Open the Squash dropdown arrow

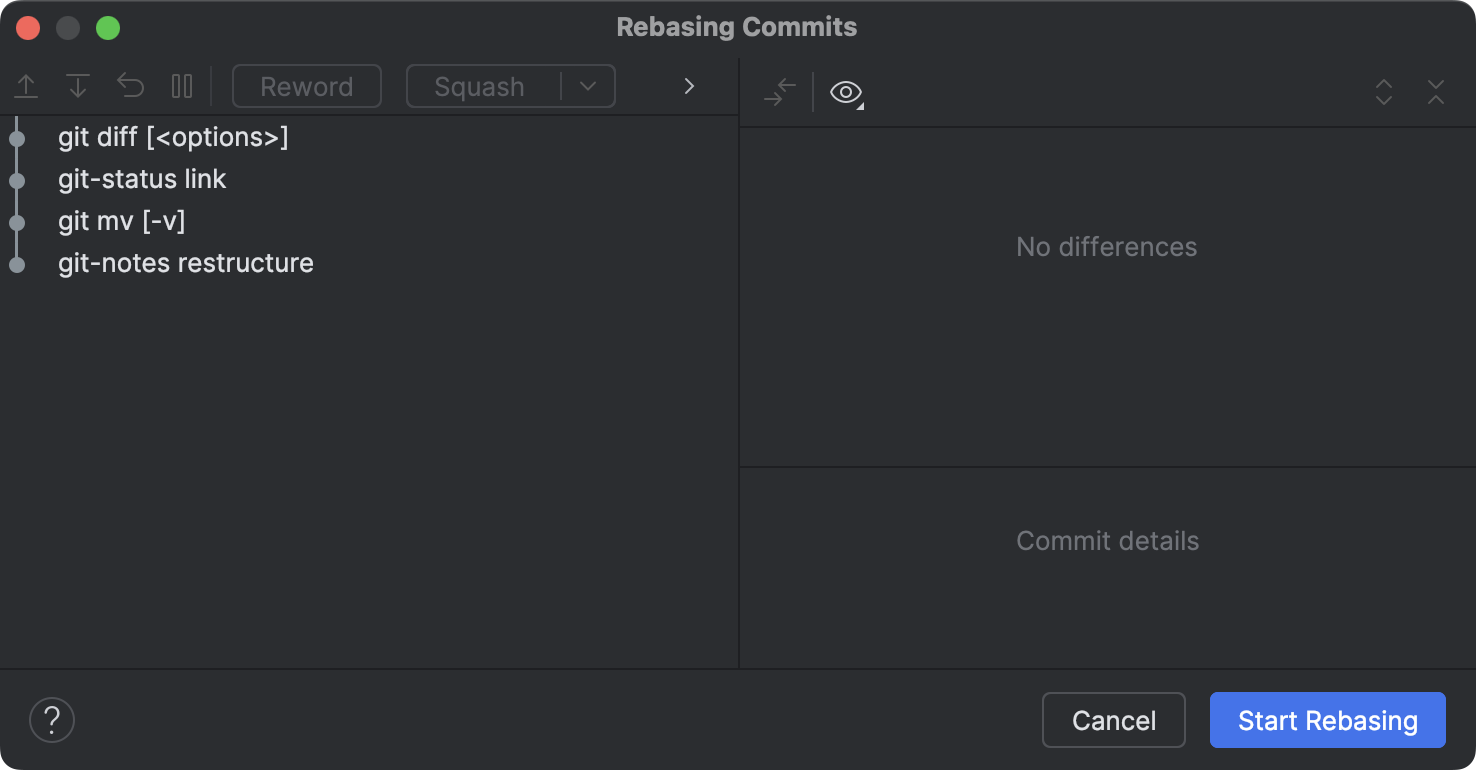coord(588,87)
